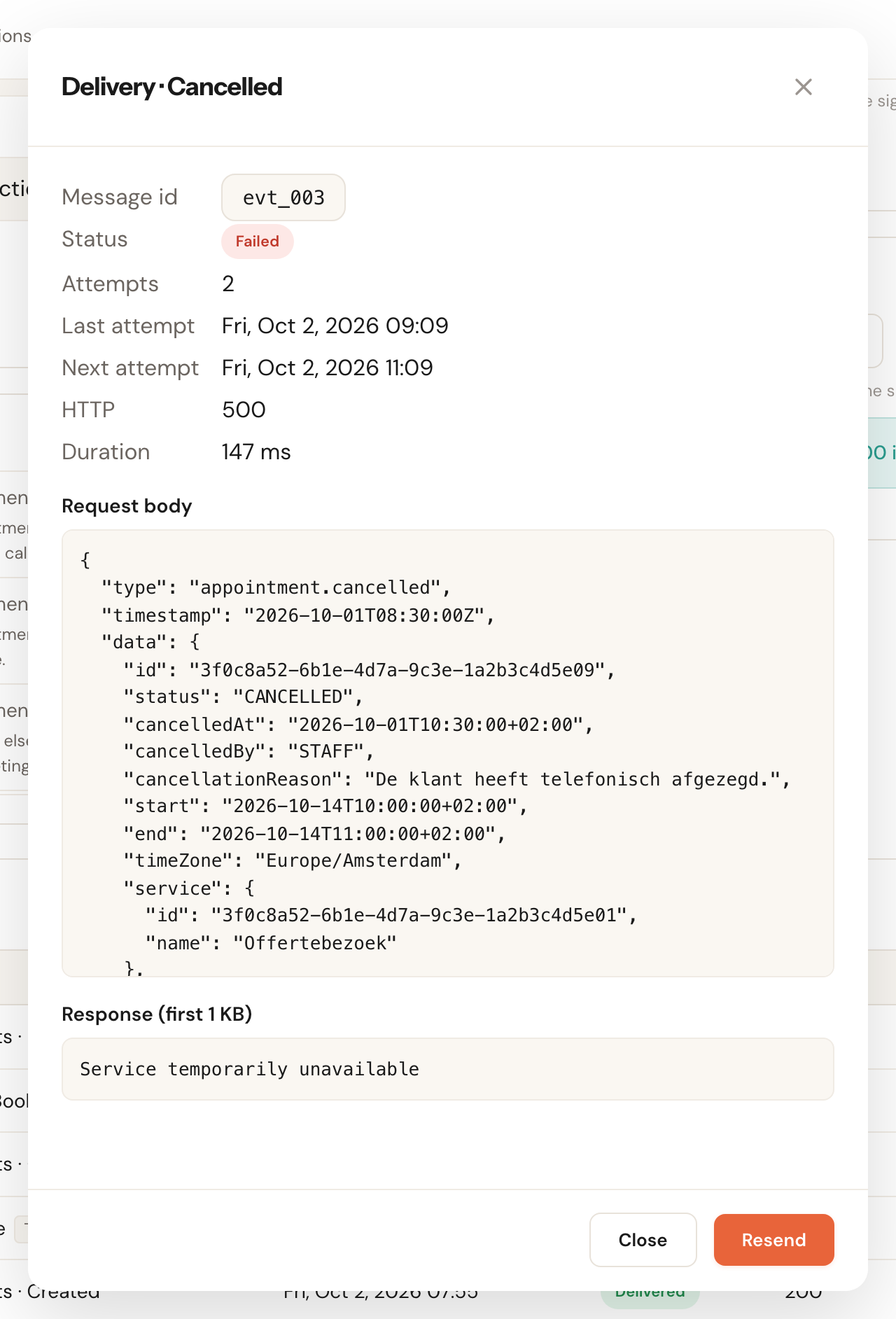Click the "status": "CANCELLED" line

click(244, 697)
